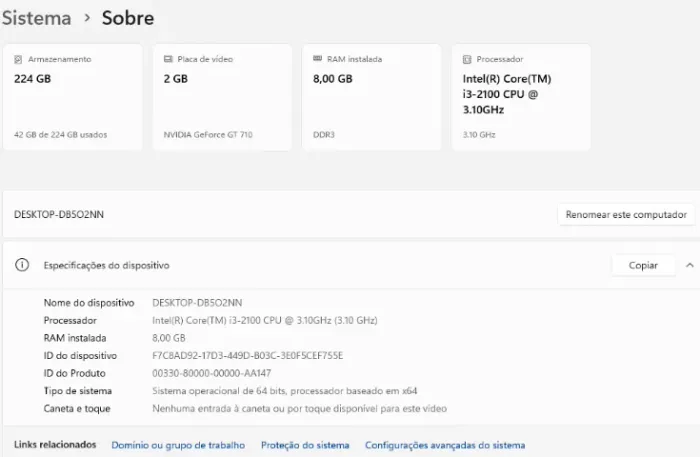Click the processor icon beside Processador
Viewport: 700px width, 457px height.
[467, 59]
